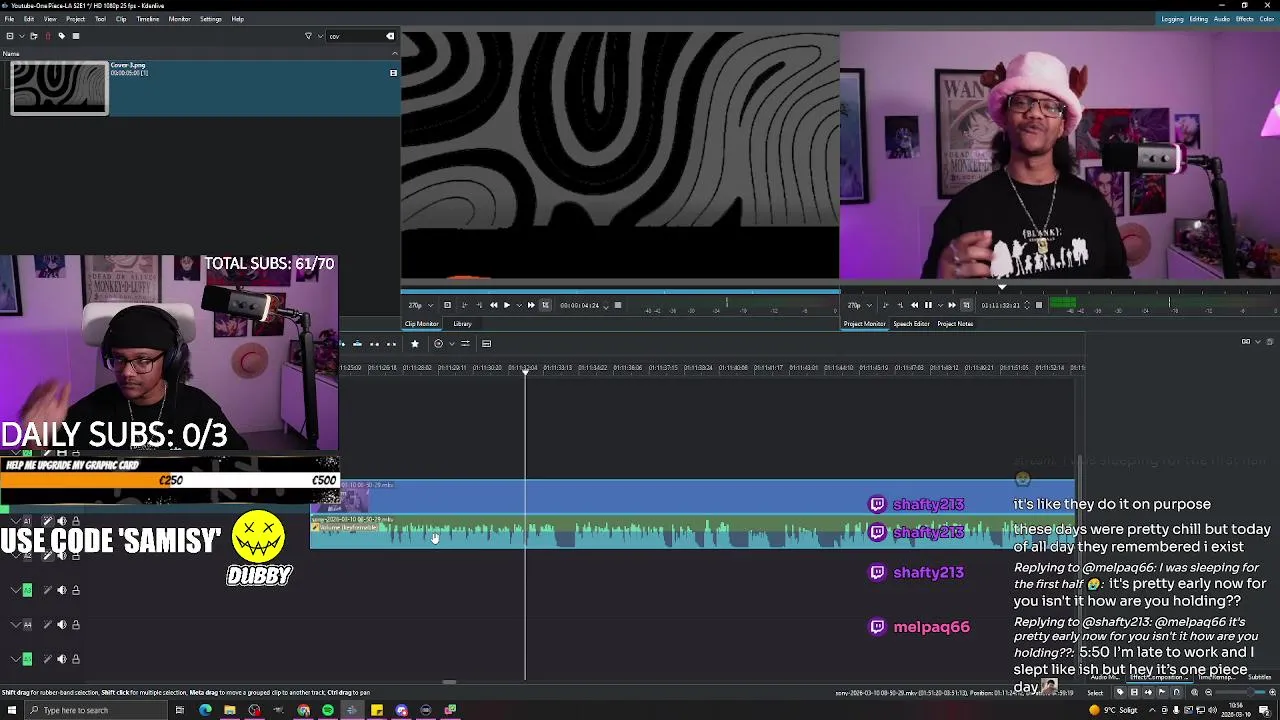Toggle clip monitor zone looping

click(x=545, y=305)
